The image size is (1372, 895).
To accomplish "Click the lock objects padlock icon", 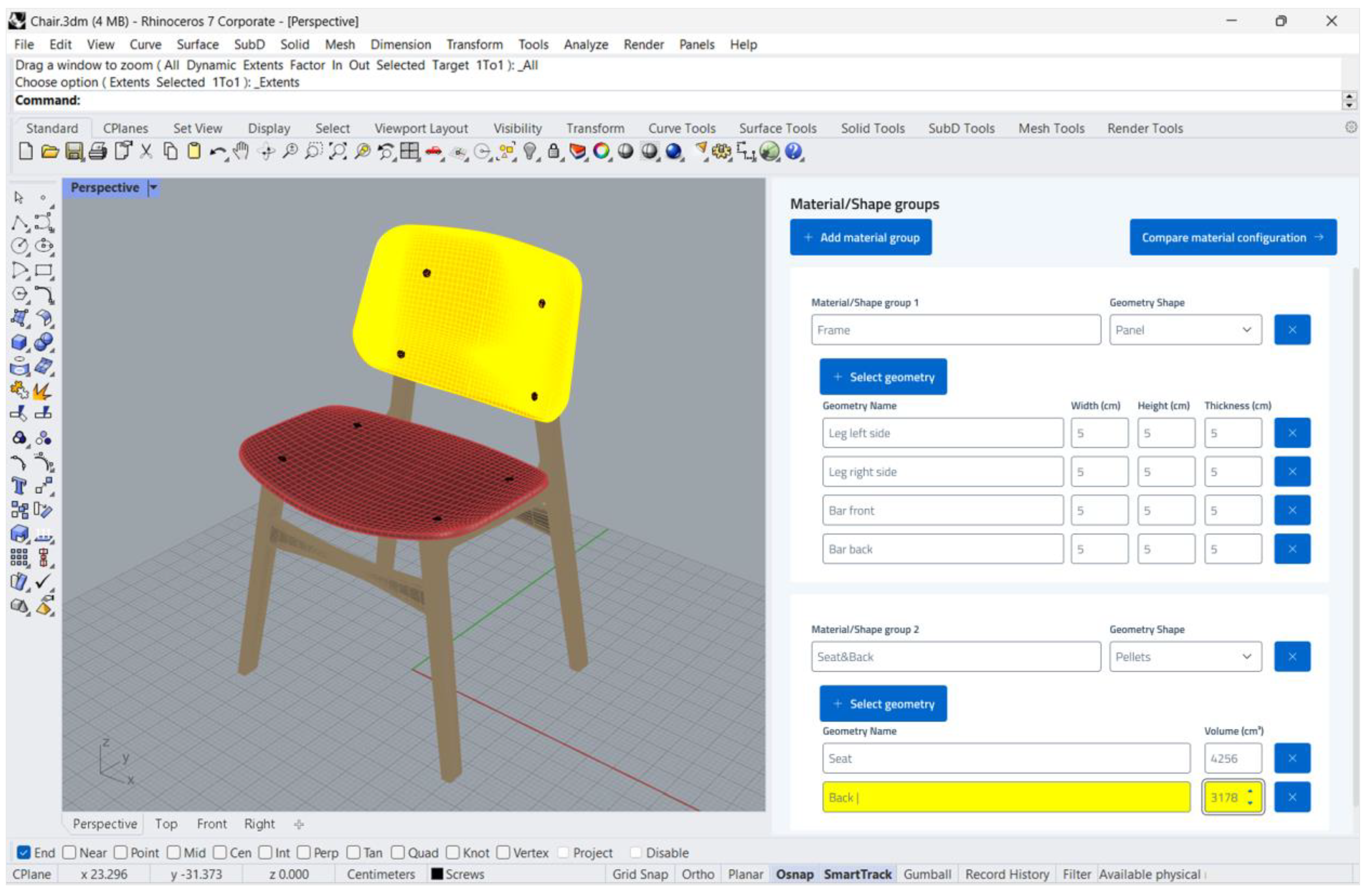I will pos(553,152).
